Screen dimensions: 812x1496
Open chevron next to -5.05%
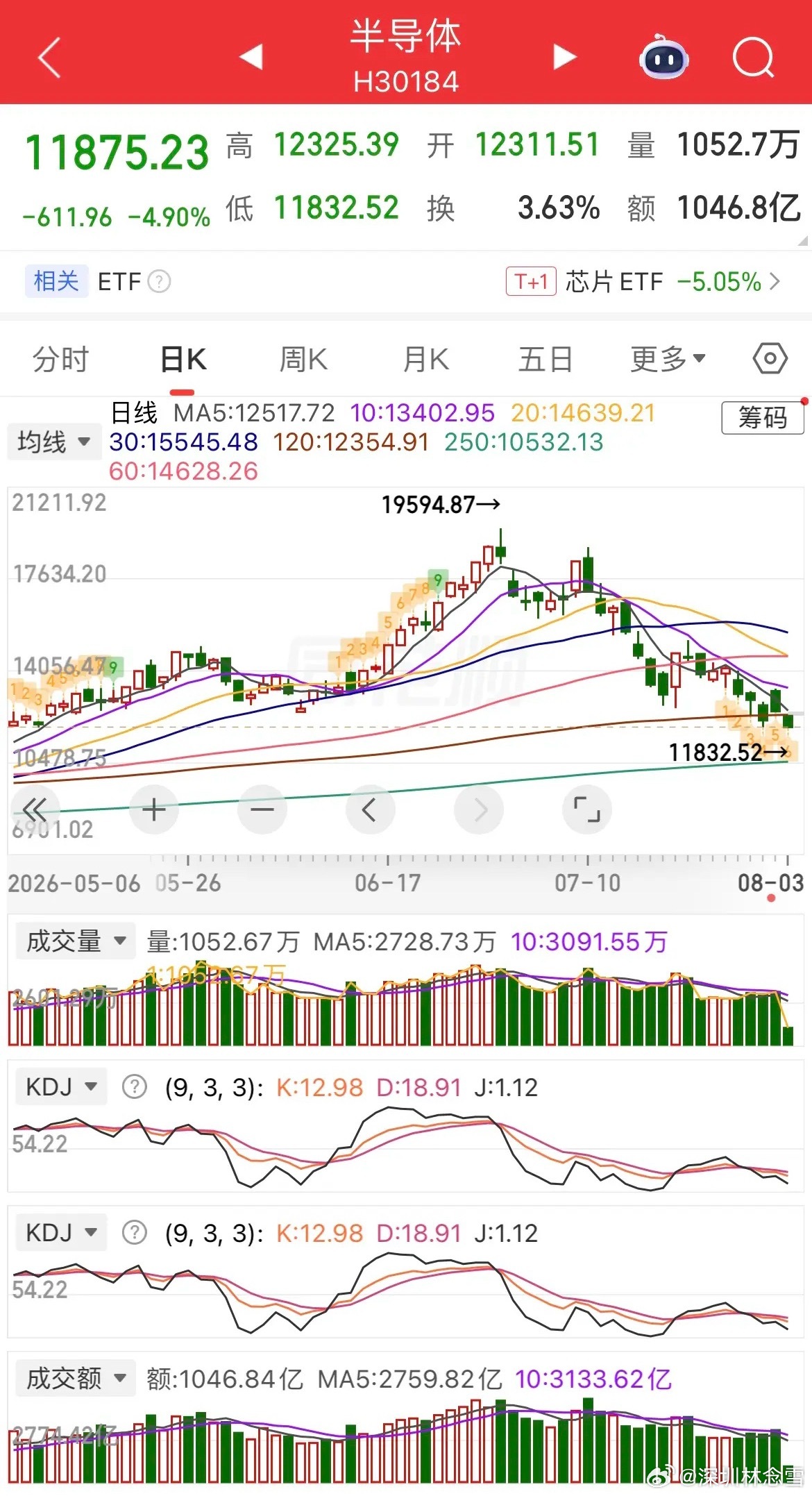775,282
